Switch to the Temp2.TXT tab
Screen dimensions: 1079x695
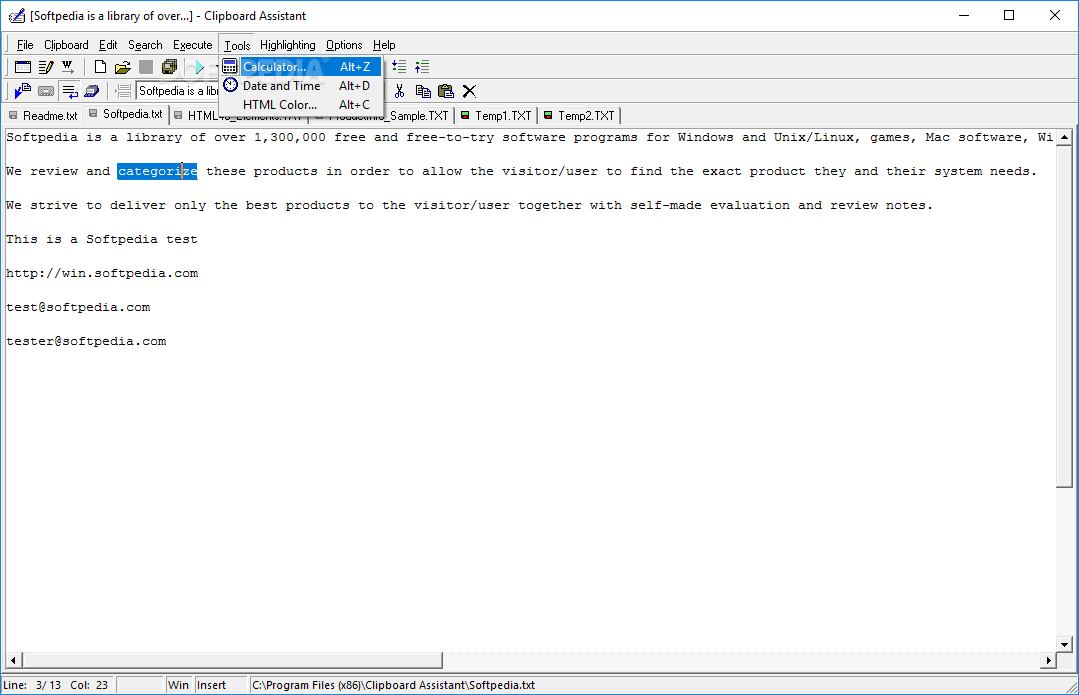pyautogui.click(x=579, y=116)
